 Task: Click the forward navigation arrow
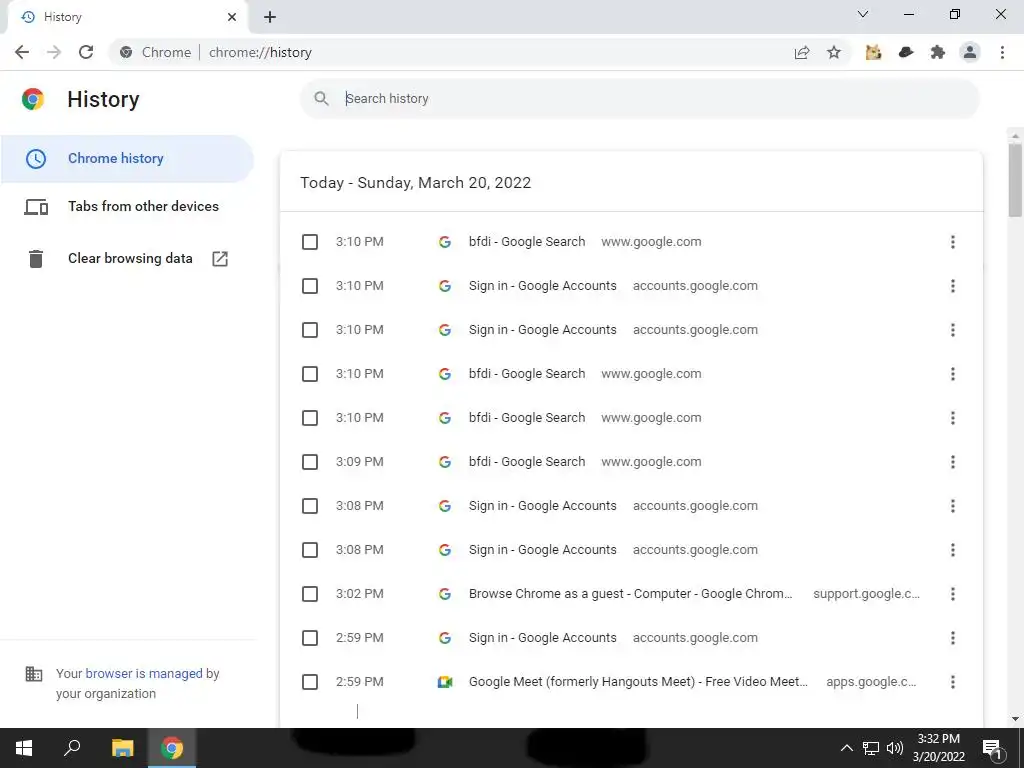pos(54,52)
